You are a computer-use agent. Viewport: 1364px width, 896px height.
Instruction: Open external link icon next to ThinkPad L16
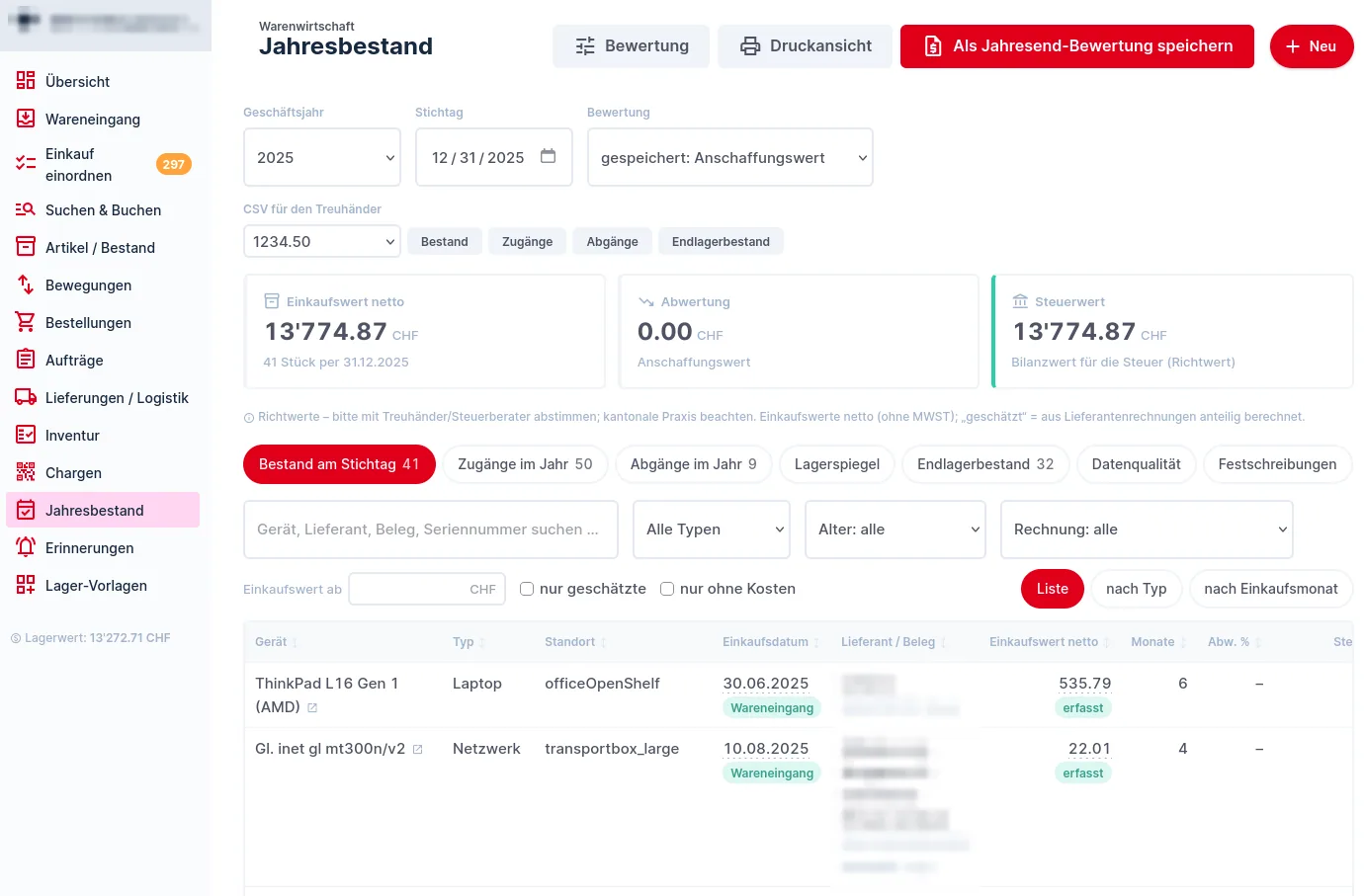pos(312,707)
